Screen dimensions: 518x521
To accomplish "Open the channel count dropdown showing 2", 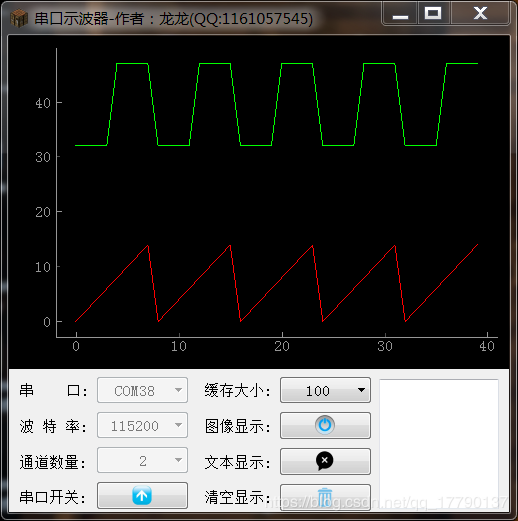I will click(142, 460).
